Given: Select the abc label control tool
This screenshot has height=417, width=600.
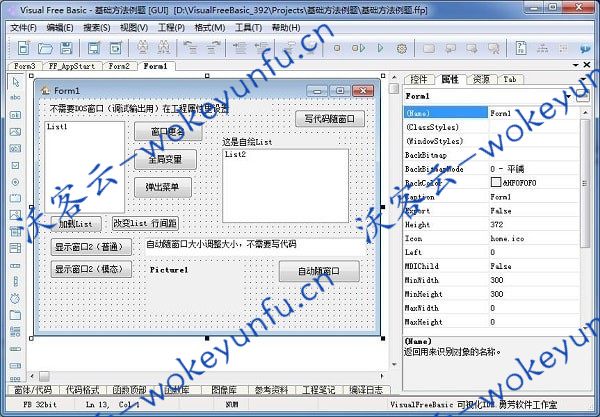Looking at the screenshot, I should [15, 98].
